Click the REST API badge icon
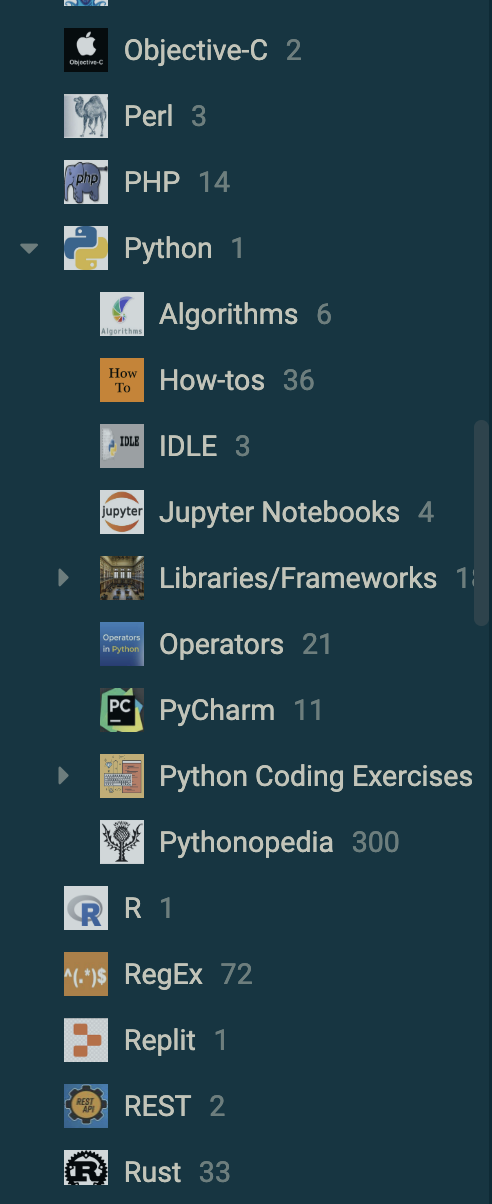This screenshot has height=1204, width=492. pos(86,1106)
